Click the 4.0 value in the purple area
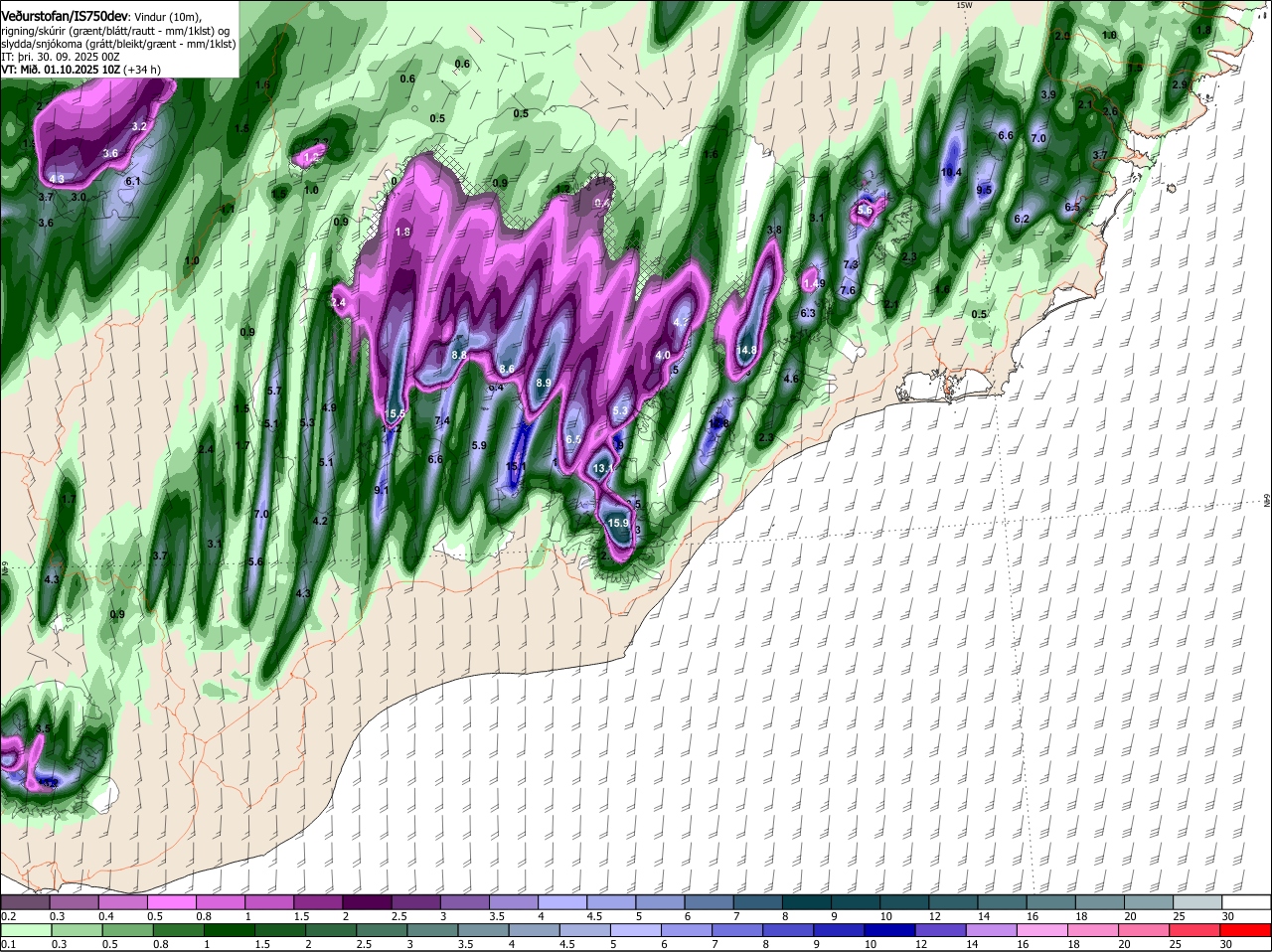Image resolution: width=1272 pixels, height=952 pixels. [663, 355]
